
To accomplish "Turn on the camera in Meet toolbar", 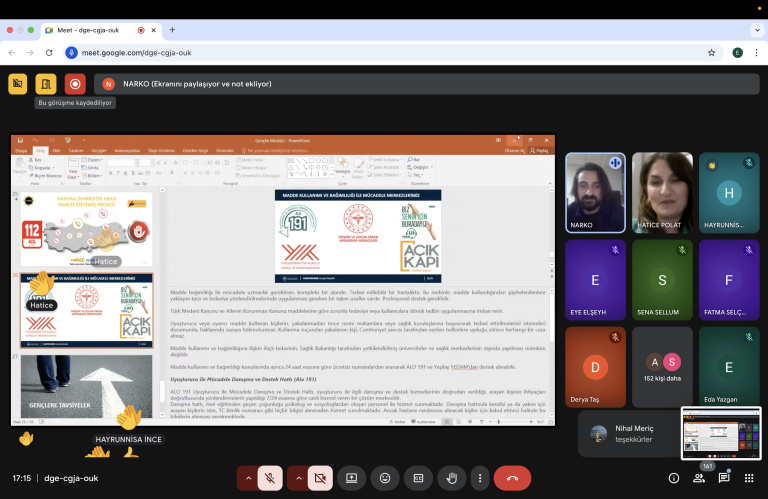I will pos(320,478).
